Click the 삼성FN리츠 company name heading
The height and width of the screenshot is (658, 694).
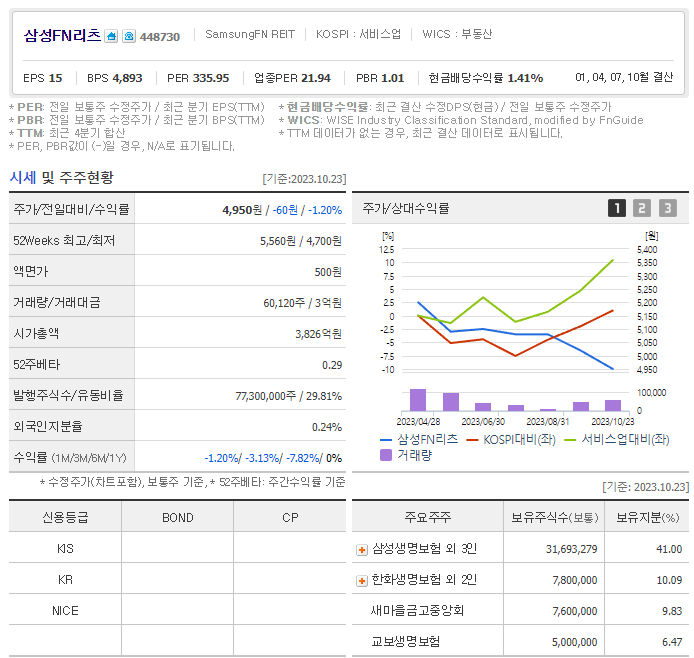pos(62,35)
